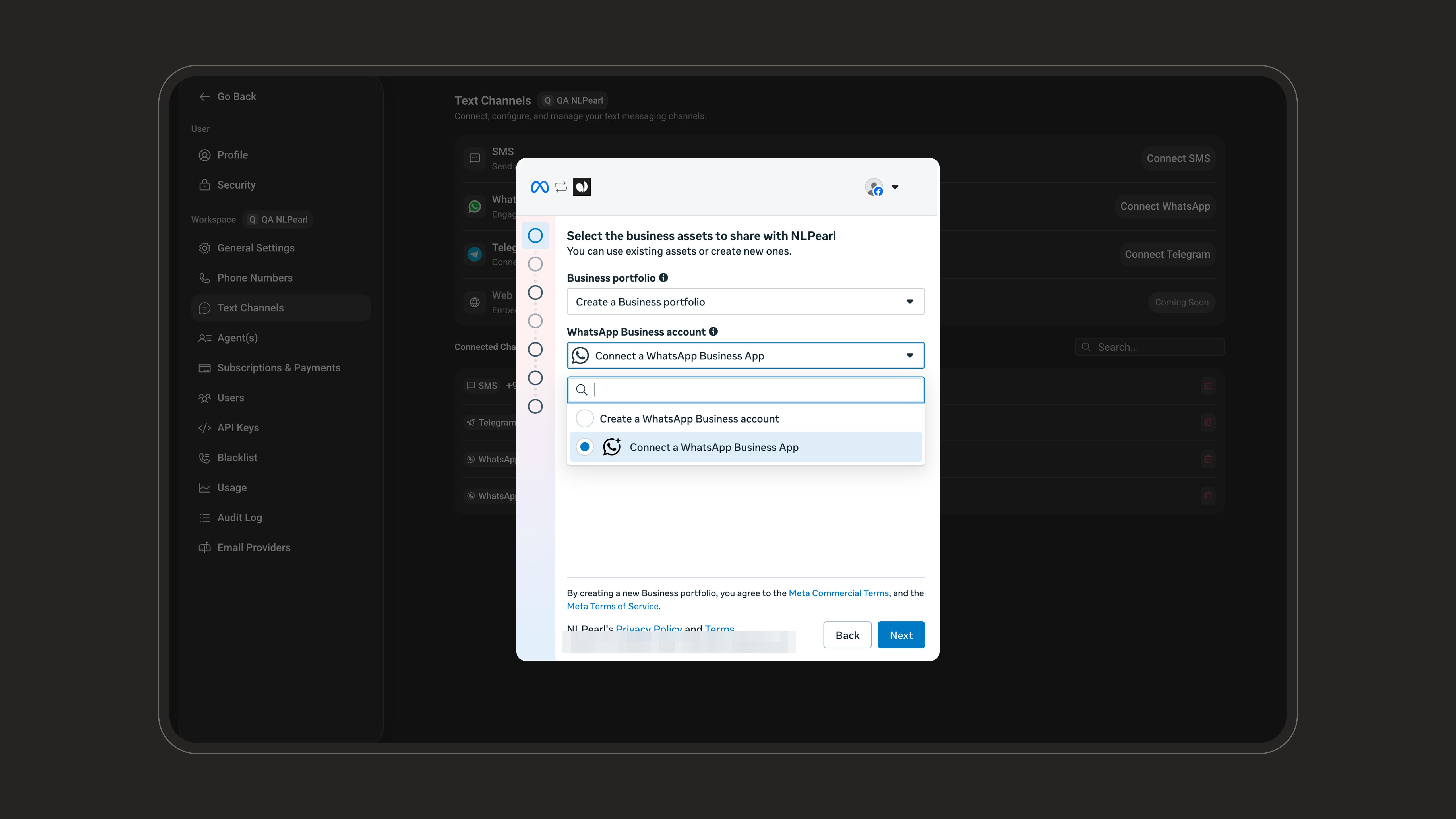The width and height of the screenshot is (1456, 819).
Task: Click the Email Providers mailbox icon
Action: pyautogui.click(x=205, y=548)
